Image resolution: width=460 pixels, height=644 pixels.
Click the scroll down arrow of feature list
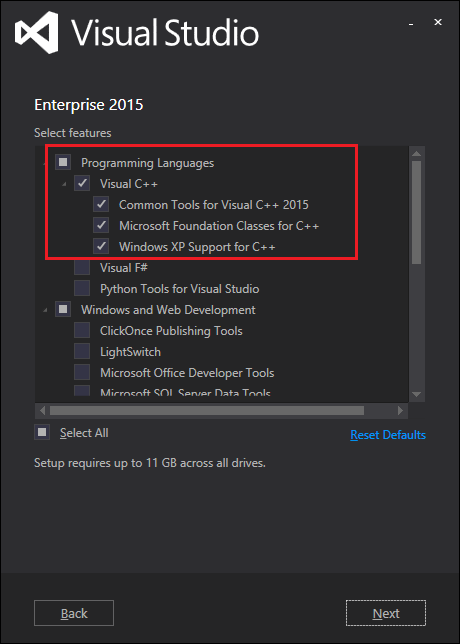click(416, 394)
